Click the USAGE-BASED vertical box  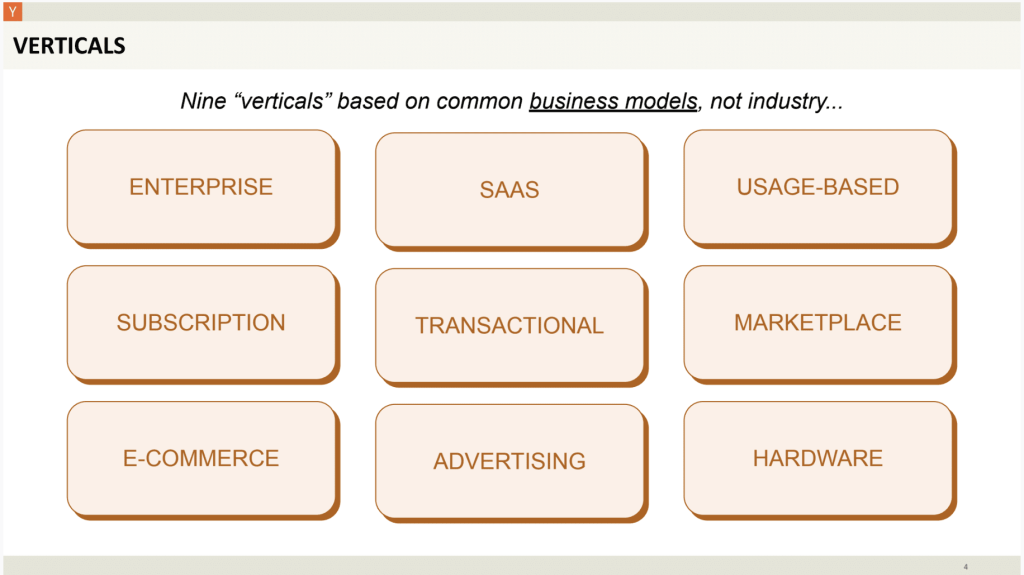[x=820, y=188]
